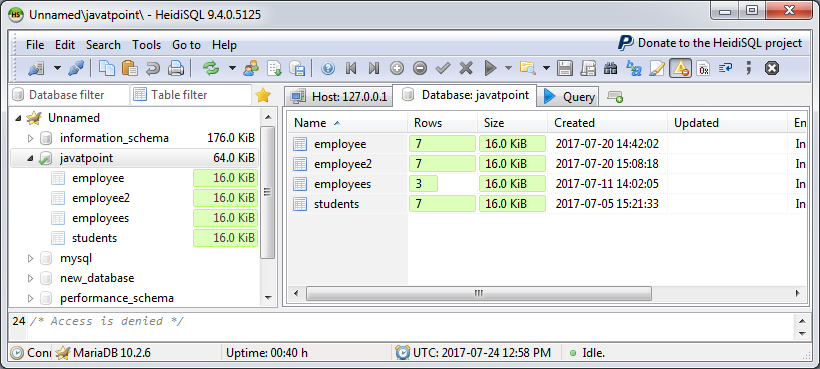
Task: Click the black stop X icon
Action: click(x=772, y=68)
